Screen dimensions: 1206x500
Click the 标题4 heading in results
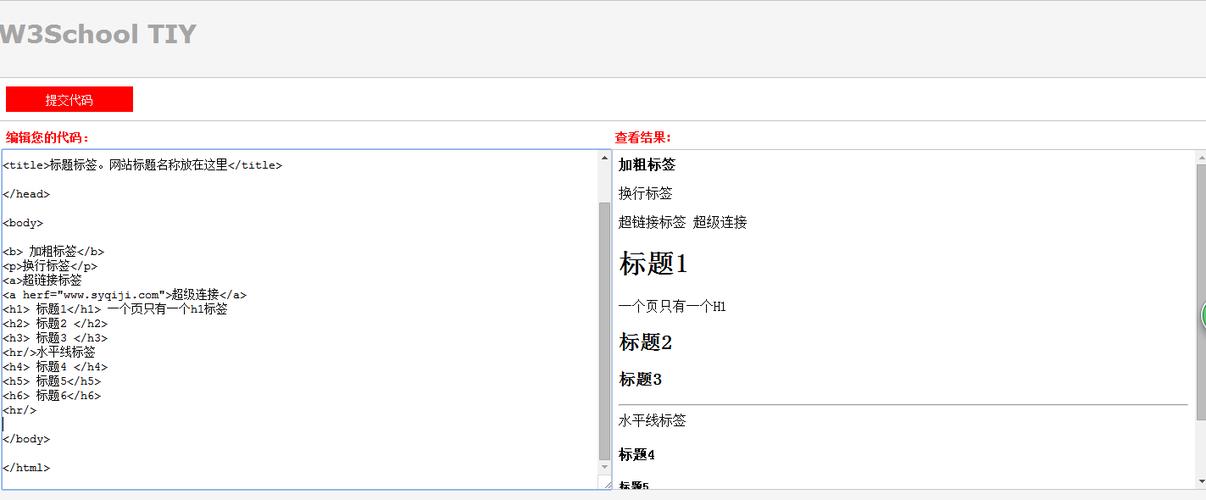(637, 455)
